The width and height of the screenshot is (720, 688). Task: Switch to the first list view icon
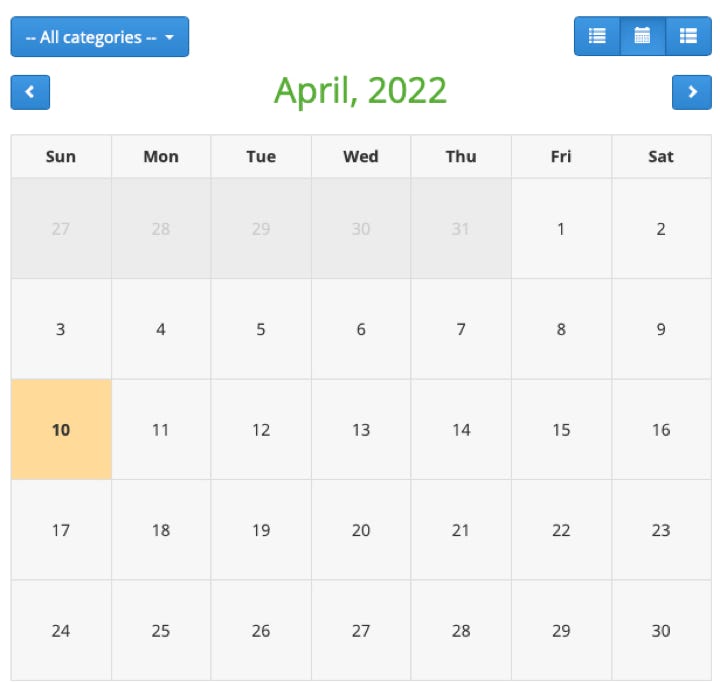596,36
